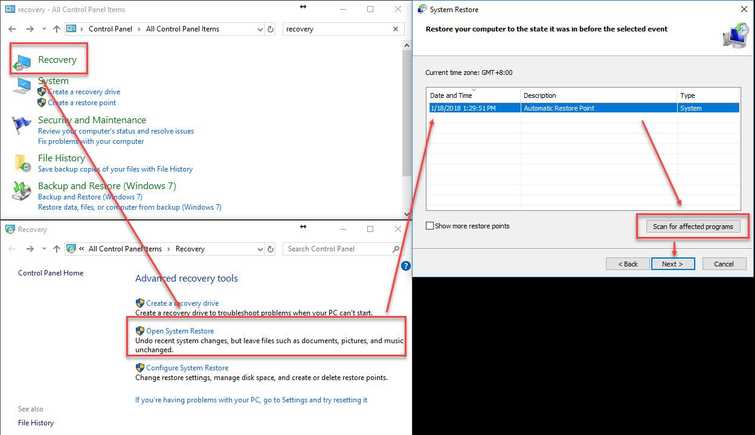This screenshot has width=755, height=435.
Task: Open the System icon in Control Panel
Action: (x=22, y=86)
